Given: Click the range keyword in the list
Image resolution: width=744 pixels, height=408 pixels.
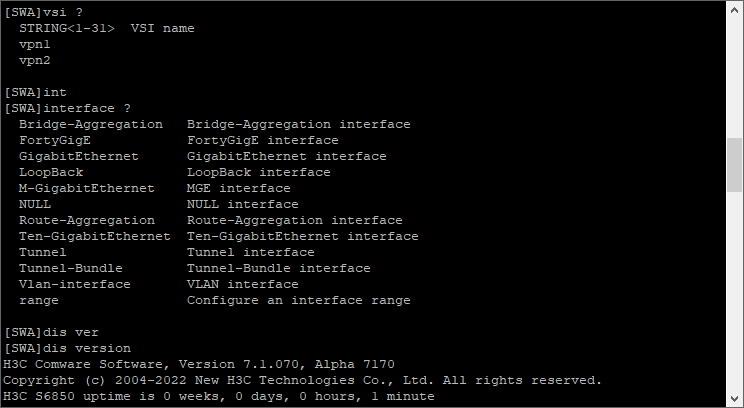Looking at the screenshot, I should pos(39,300).
